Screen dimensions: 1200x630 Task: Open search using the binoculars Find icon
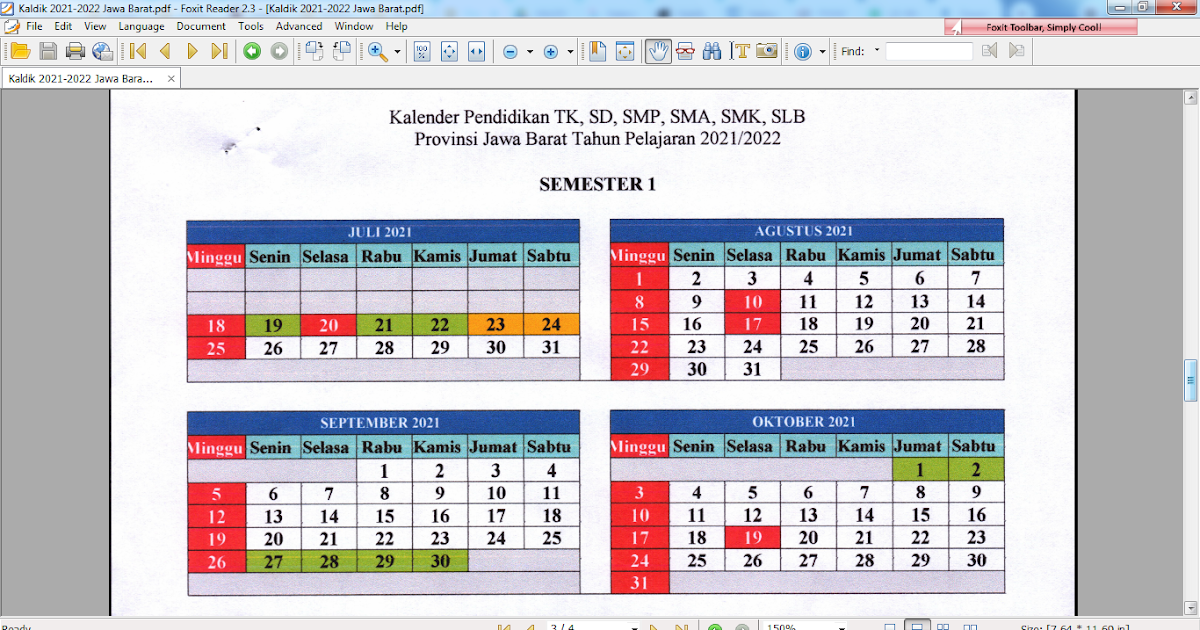[x=712, y=50]
